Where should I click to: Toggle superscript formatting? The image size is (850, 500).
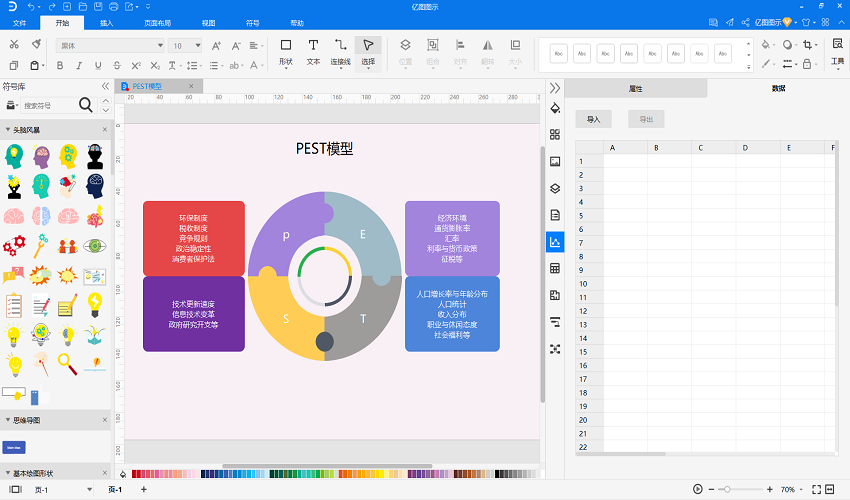click(136, 66)
